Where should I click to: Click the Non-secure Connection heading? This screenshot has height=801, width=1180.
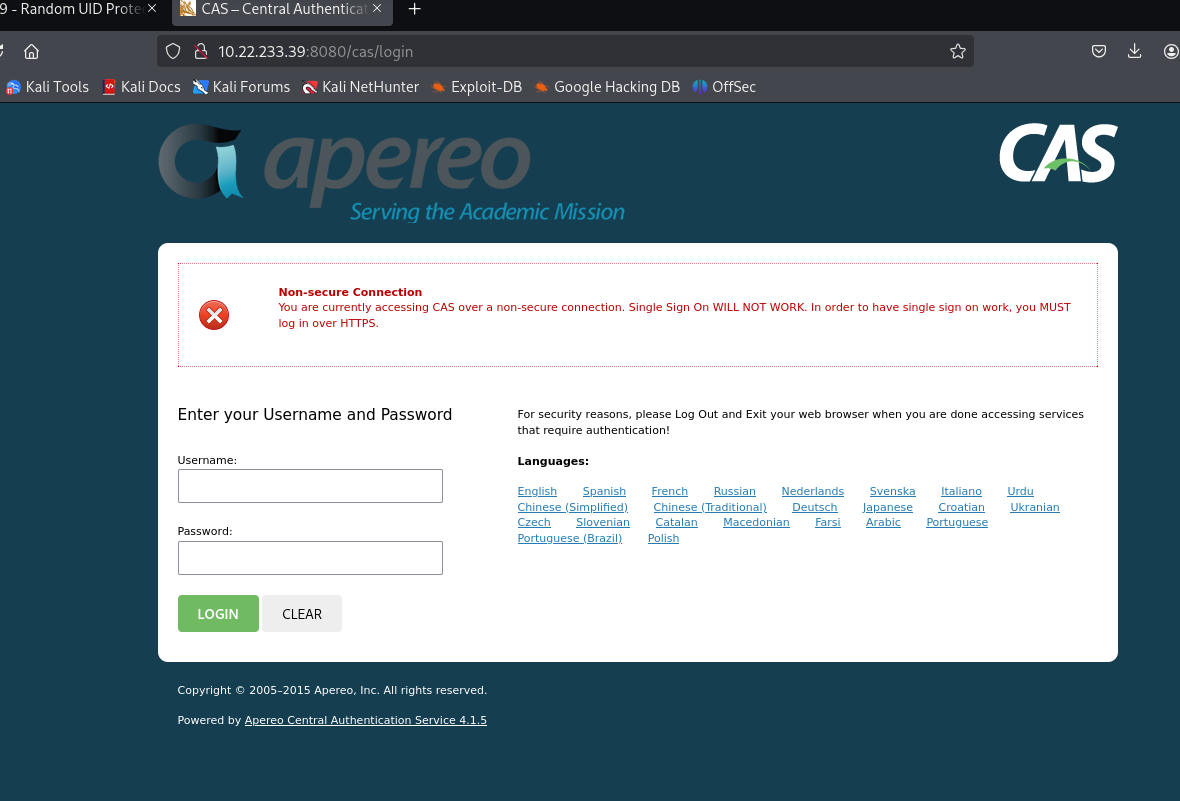coord(350,292)
